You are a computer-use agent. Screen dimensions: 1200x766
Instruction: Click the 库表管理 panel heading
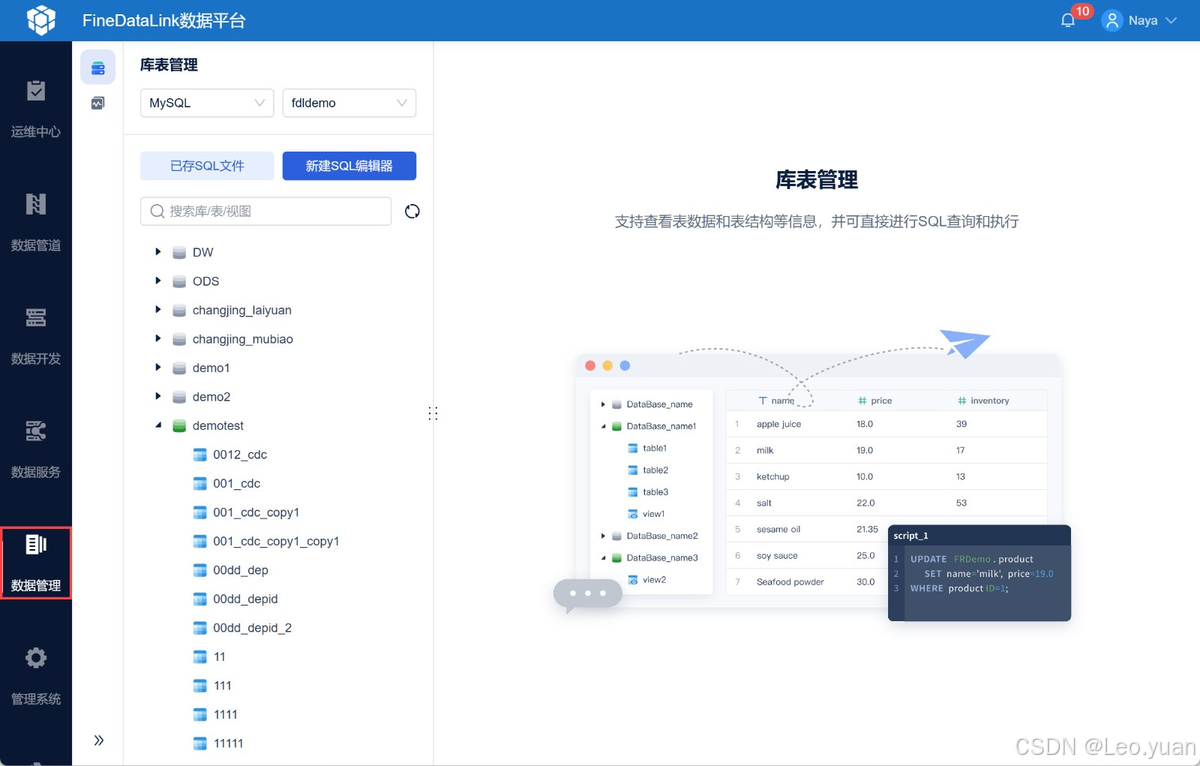169,65
